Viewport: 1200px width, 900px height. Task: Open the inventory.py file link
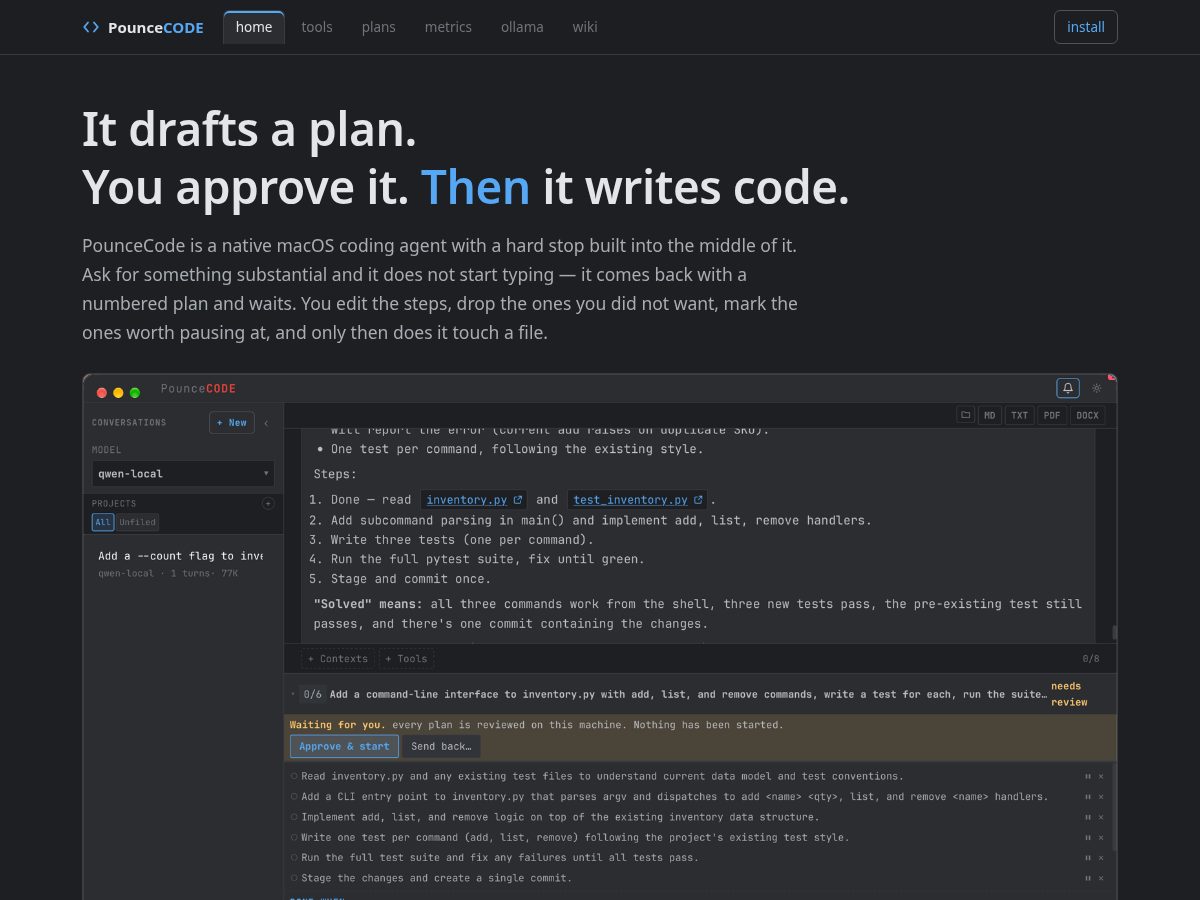(466, 500)
